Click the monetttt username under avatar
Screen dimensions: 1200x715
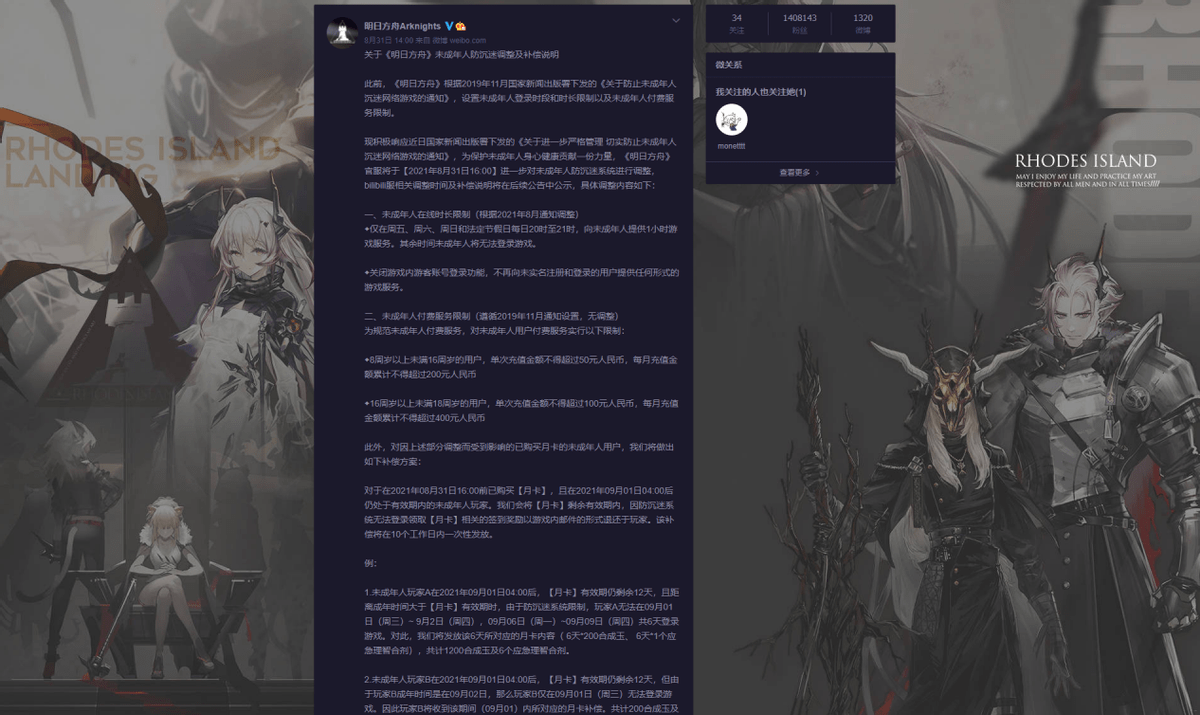732,146
